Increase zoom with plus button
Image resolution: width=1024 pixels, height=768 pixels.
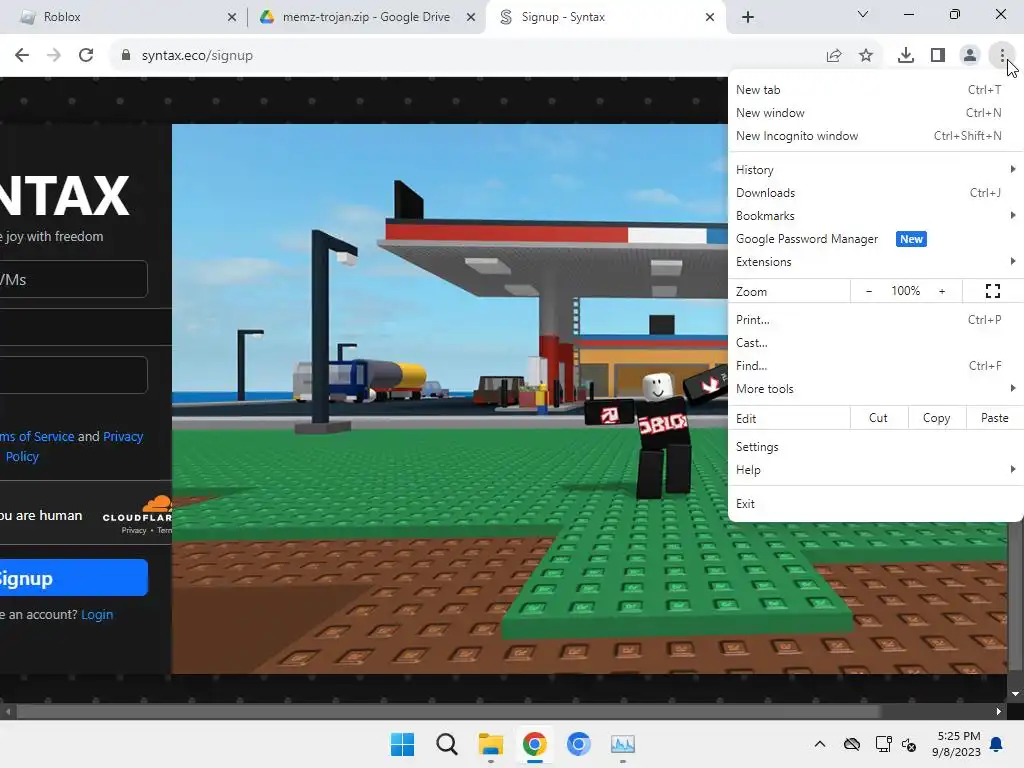point(942,291)
